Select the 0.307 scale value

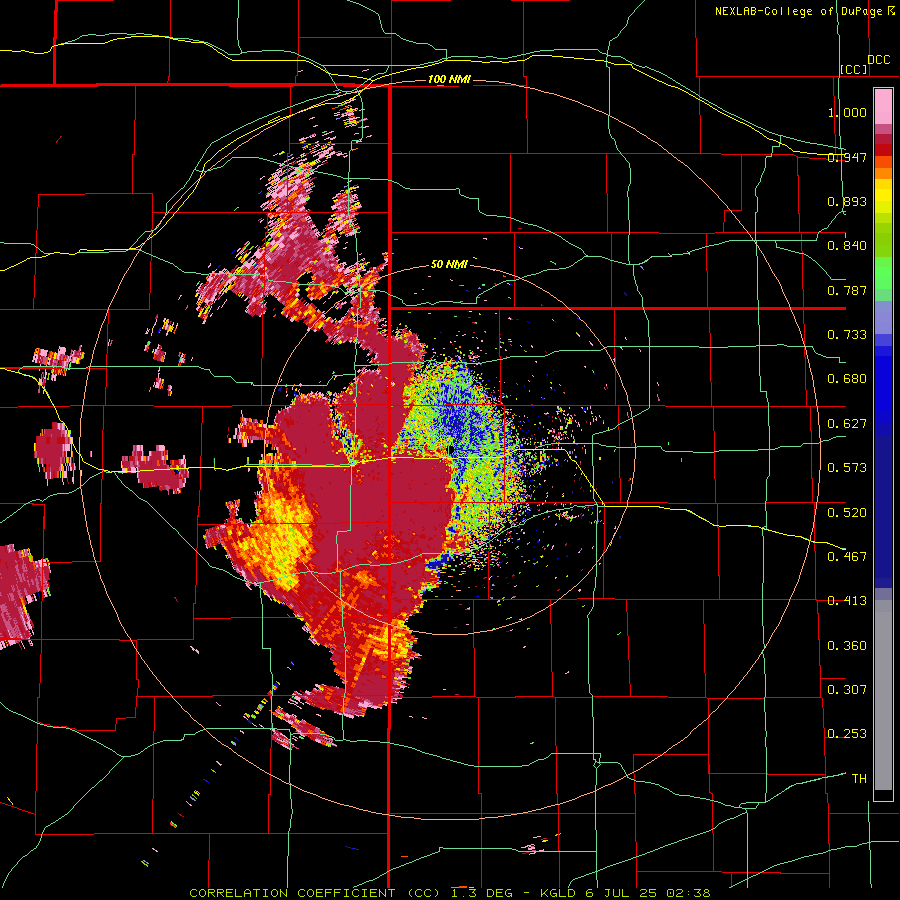point(847,690)
